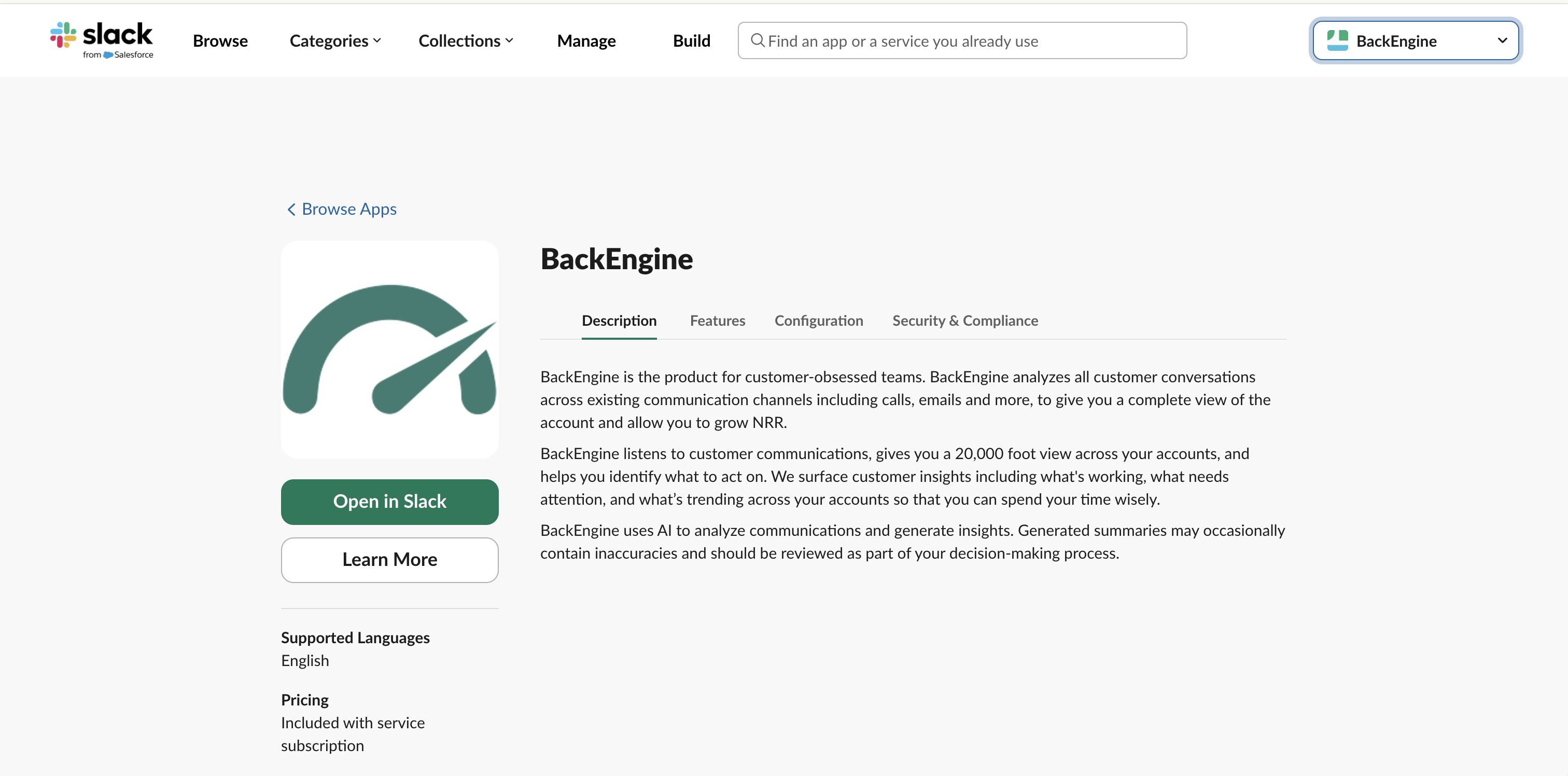1568x776 pixels.
Task: Expand the Categories navigation menu
Action: point(335,40)
